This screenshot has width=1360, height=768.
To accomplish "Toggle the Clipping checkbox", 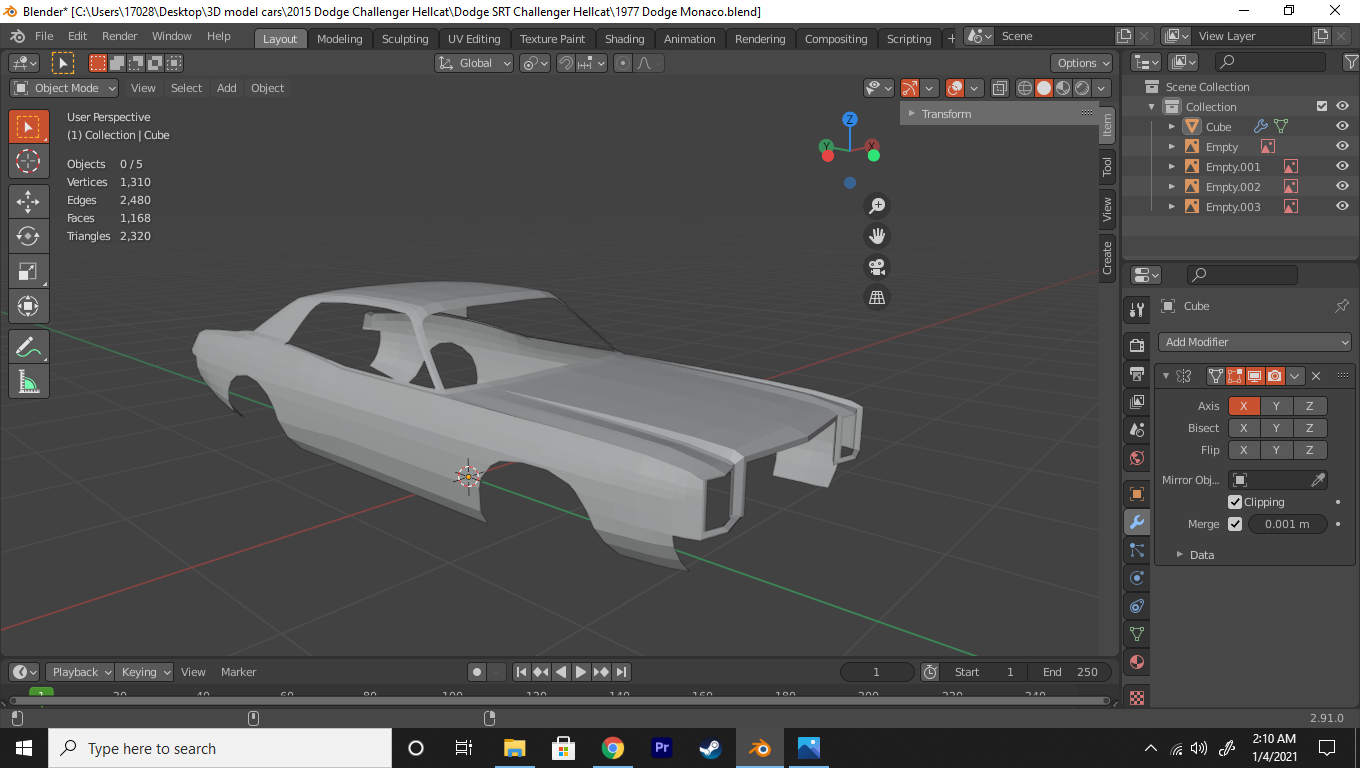I will (1235, 502).
